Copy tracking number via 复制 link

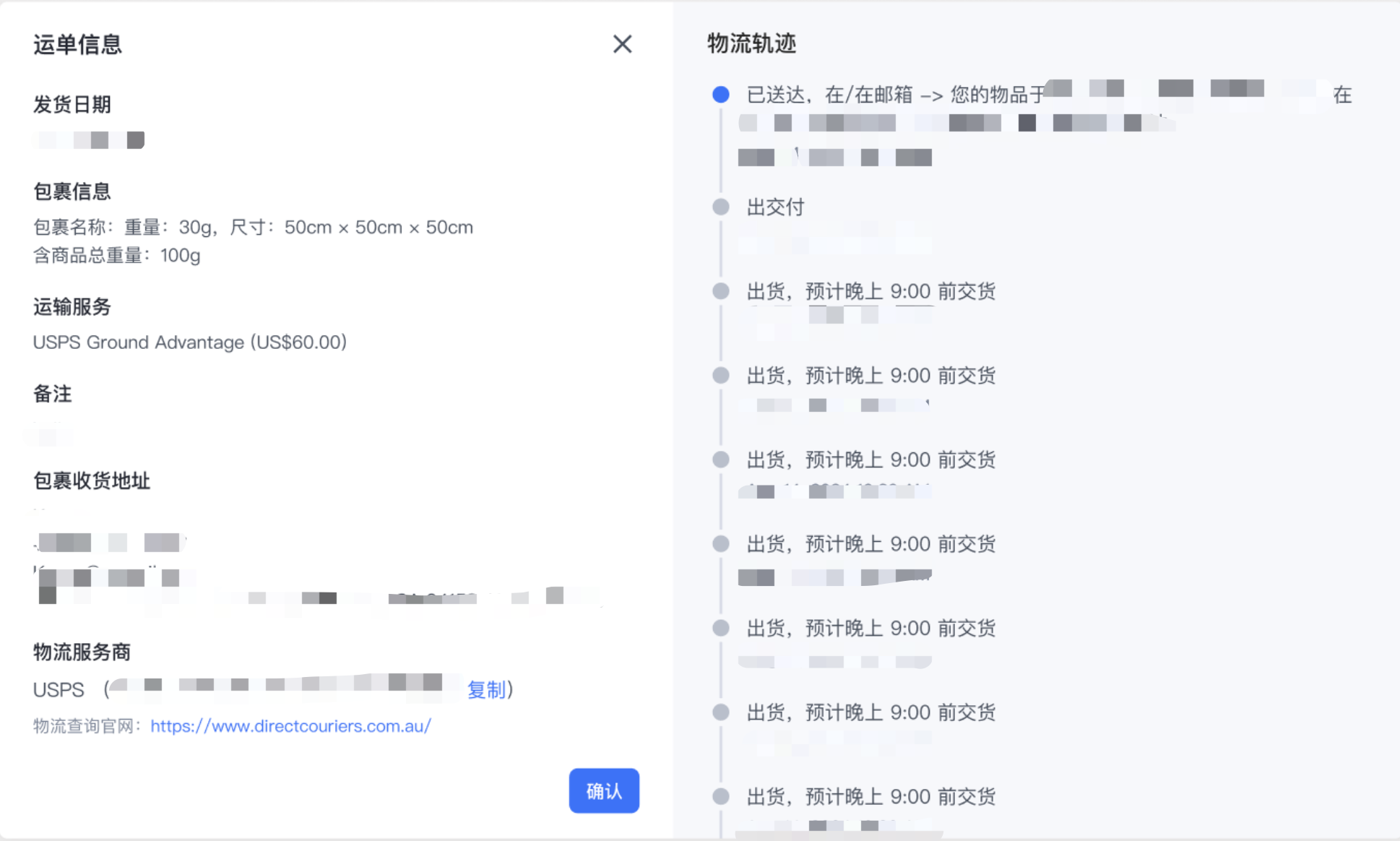click(486, 689)
